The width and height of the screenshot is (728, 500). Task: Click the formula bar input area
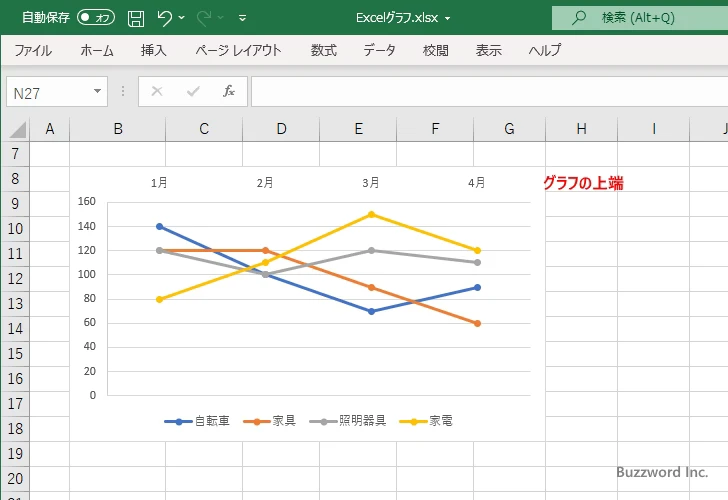click(x=489, y=91)
